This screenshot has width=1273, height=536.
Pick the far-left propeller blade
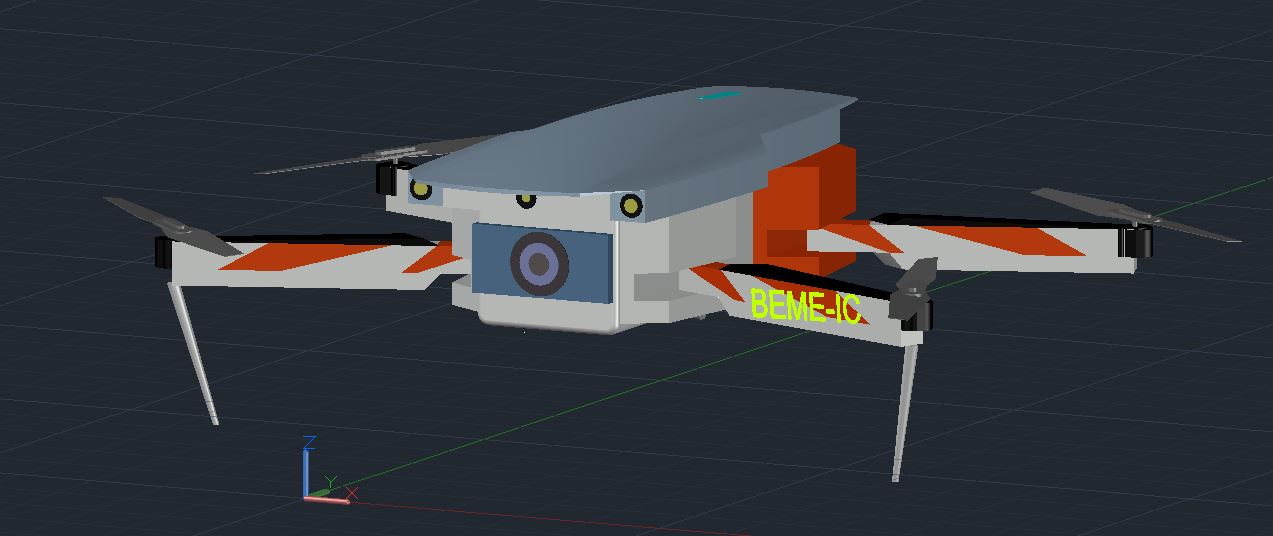171,225
